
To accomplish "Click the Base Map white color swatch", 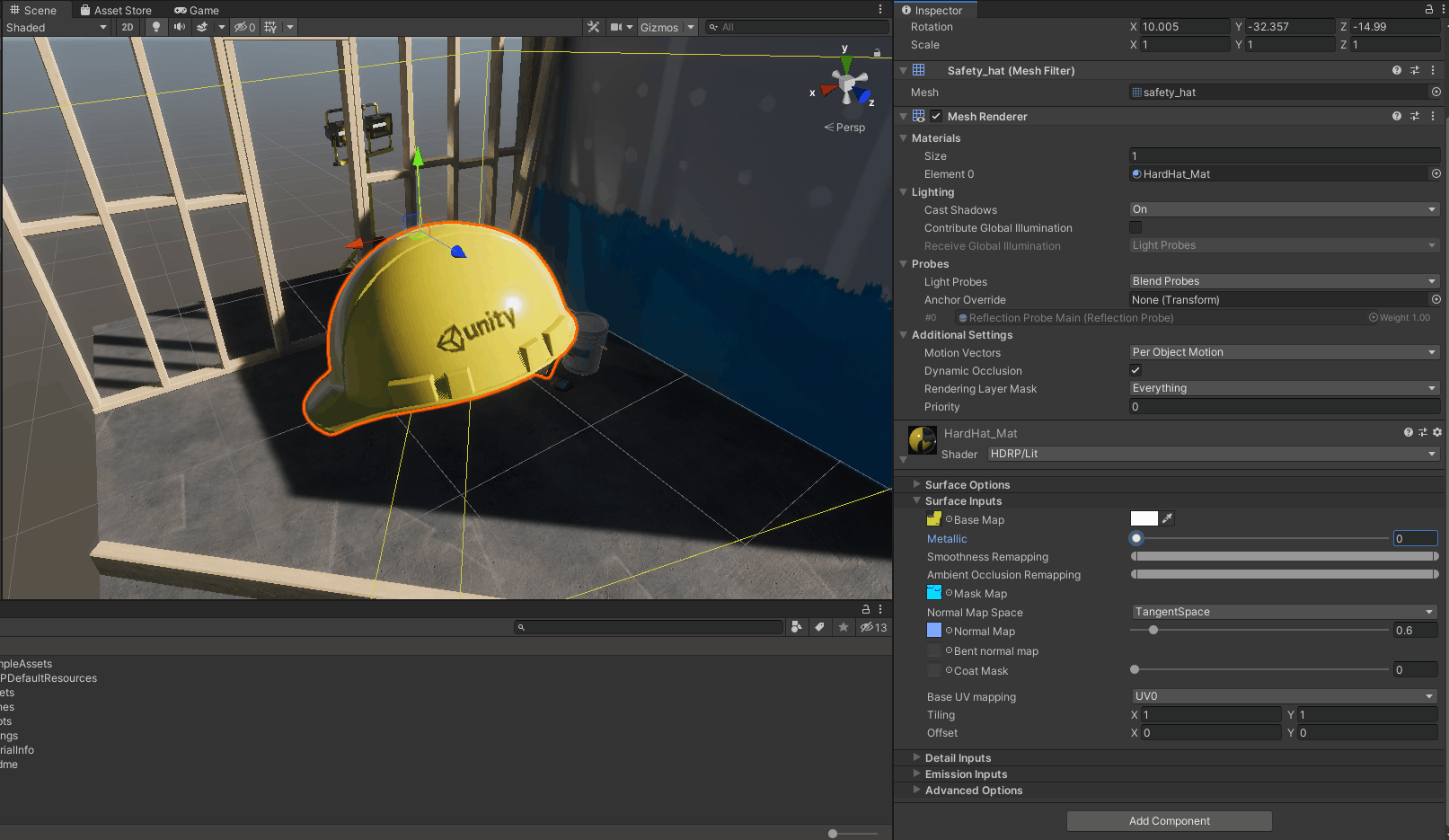I will (x=1144, y=518).
